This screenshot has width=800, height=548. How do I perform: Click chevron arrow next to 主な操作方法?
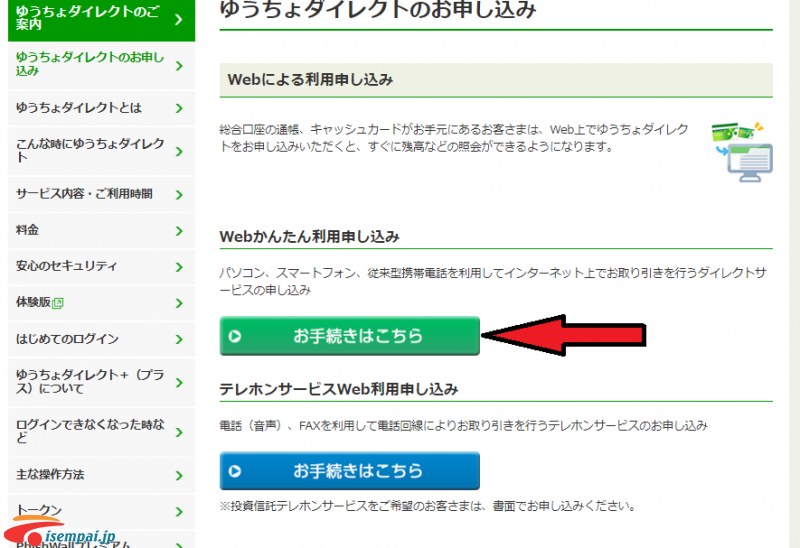[179, 476]
